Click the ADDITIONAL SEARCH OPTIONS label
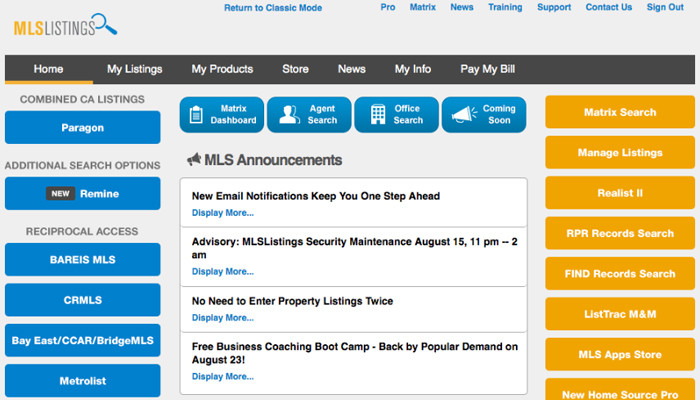 83,165
